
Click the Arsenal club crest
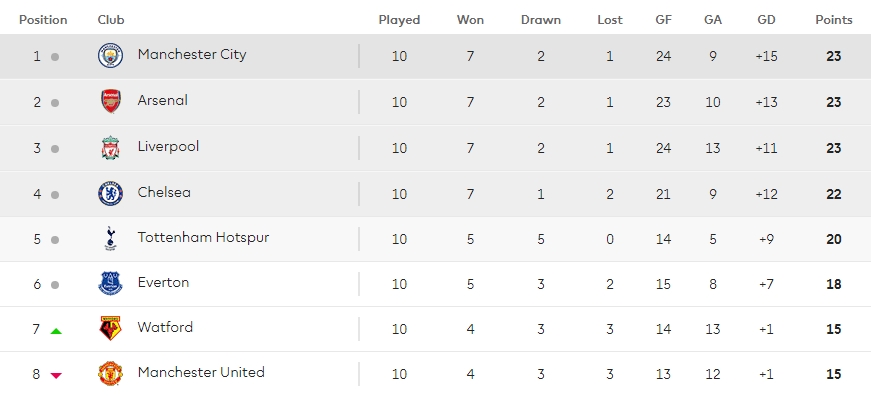tap(111, 102)
